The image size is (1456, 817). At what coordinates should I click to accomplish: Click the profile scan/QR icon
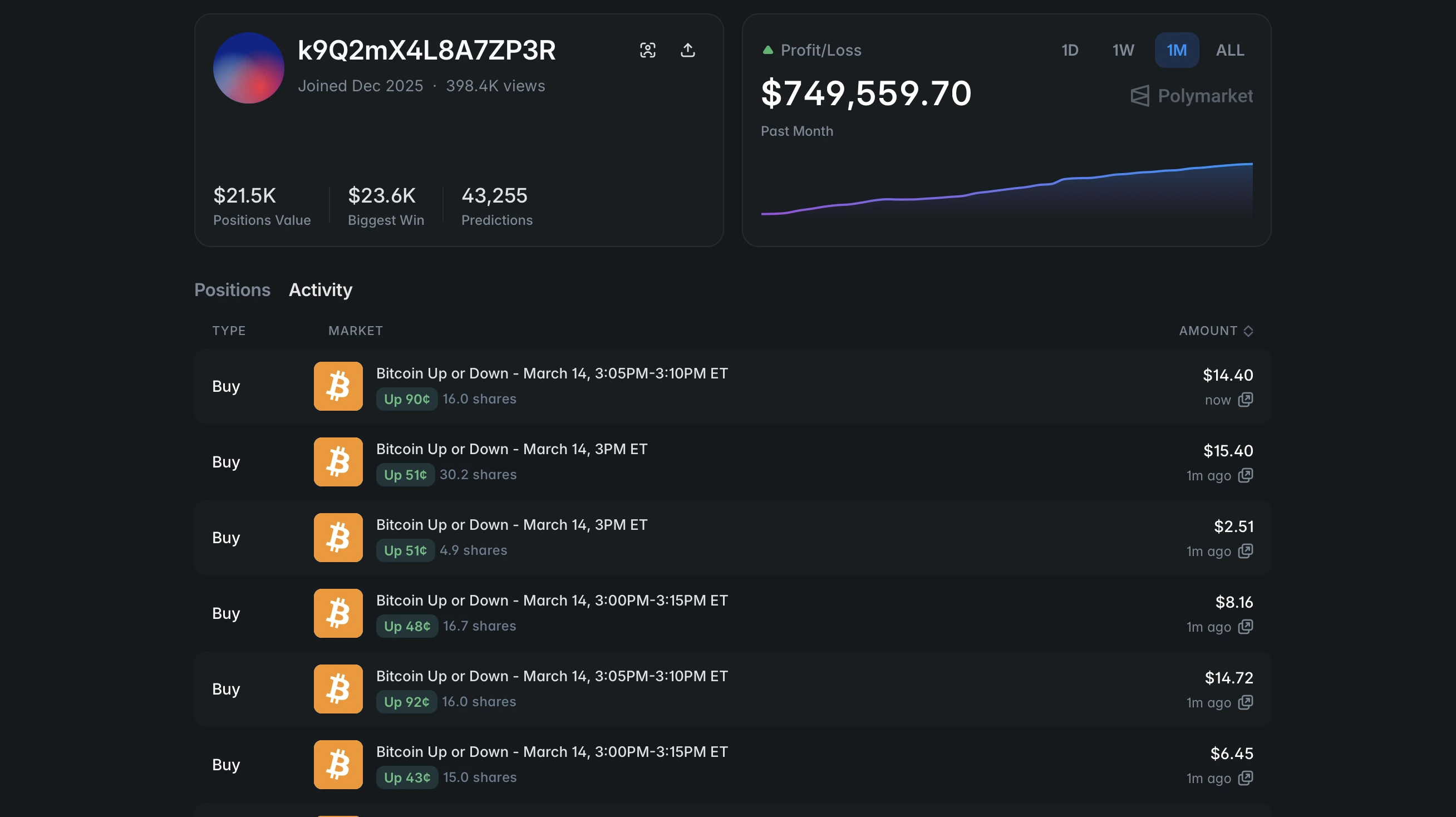648,50
